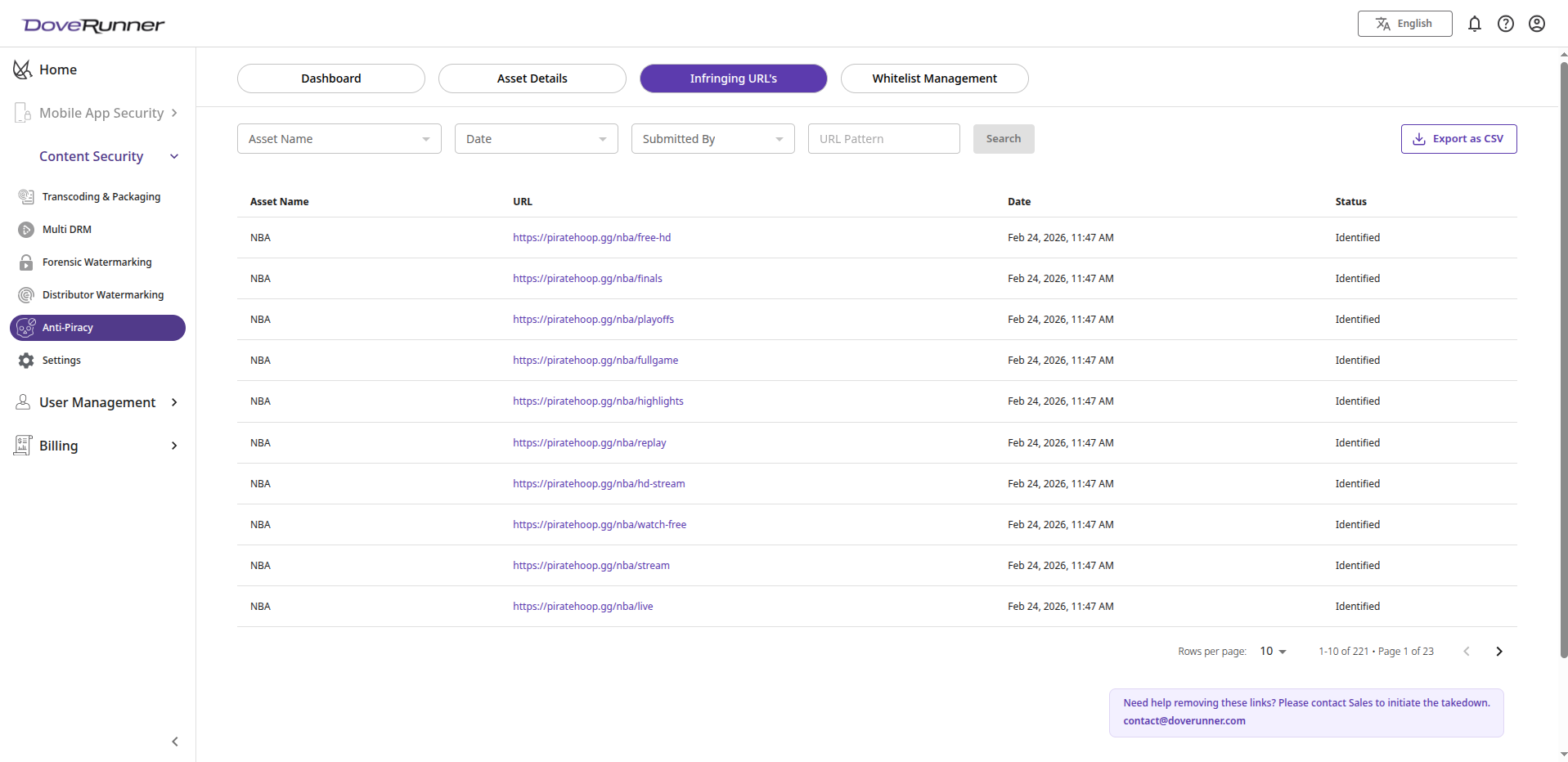Focus the URL Pattern input field
Viewport: 1568px width, 762px height.
pos(884,139)
